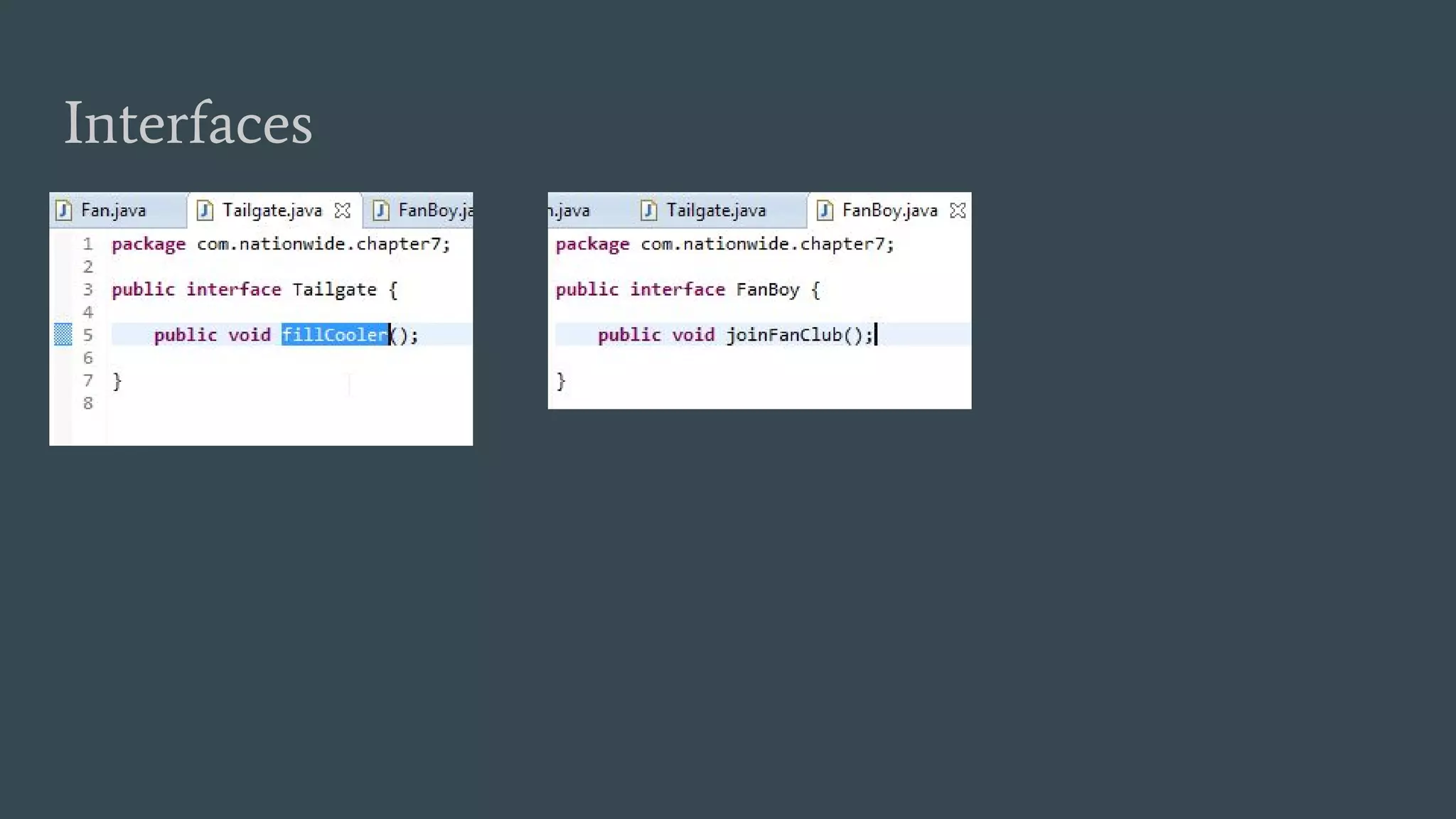The image size is (1456, 819).
Task: Click line number 1 in the gutter
Action: pyautogui.click(x=88, y=244)
